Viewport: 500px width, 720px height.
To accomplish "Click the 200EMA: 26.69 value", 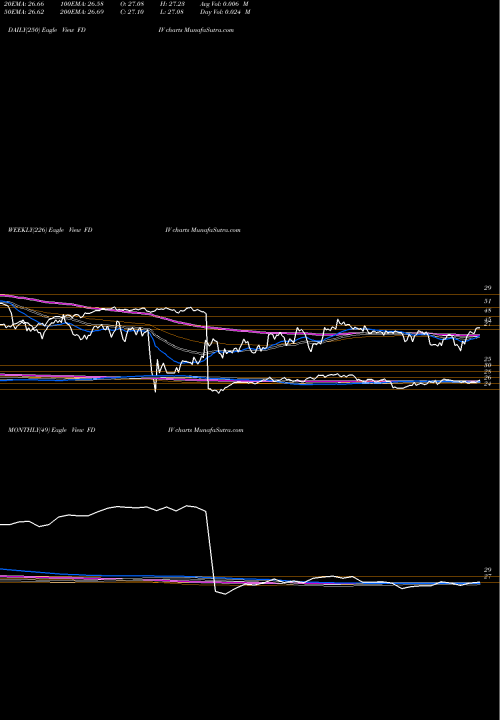I will coord(82,12).
